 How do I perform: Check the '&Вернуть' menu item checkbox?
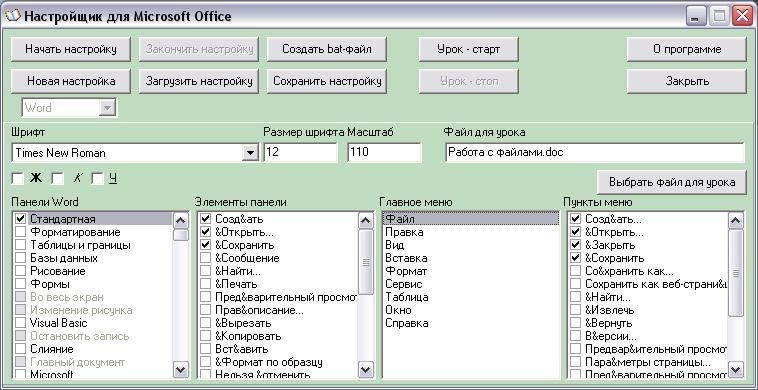[x=575, y=323]
